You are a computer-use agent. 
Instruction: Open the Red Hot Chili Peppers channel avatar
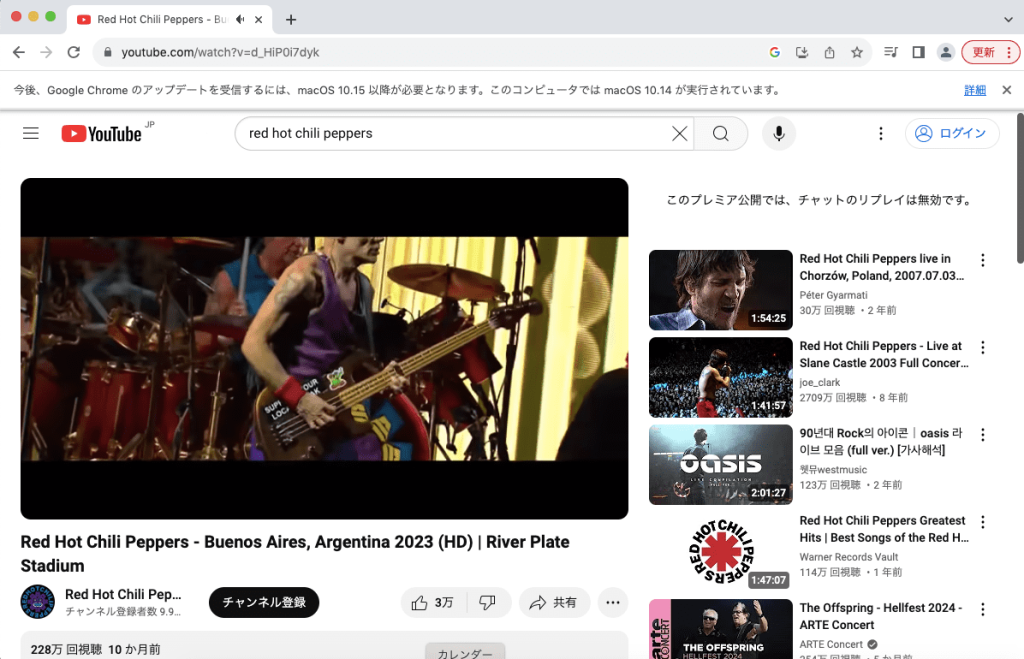[x=38, y=602]
